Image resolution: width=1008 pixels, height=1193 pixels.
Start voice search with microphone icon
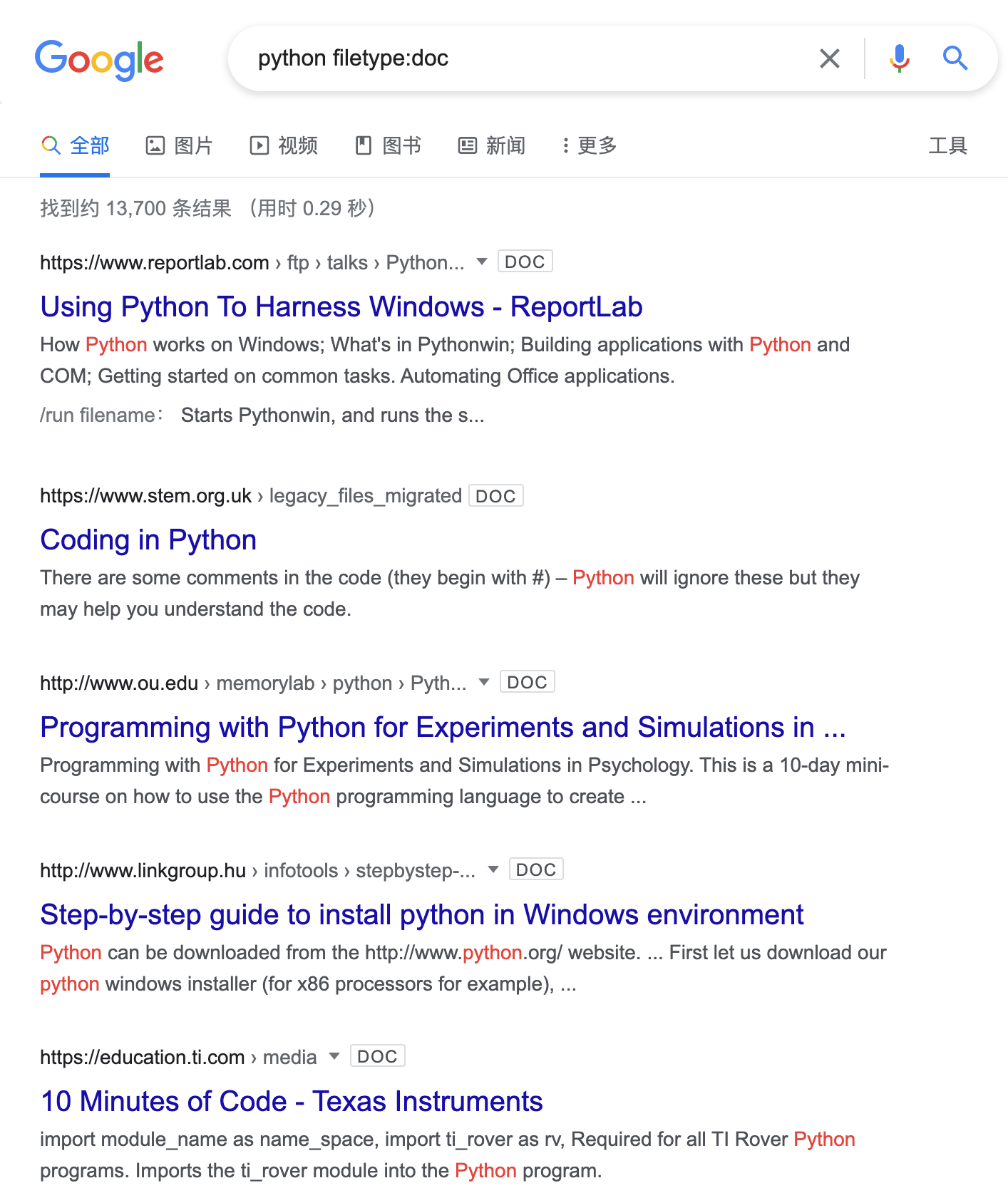pyautogui.click(x=899, y=58)
